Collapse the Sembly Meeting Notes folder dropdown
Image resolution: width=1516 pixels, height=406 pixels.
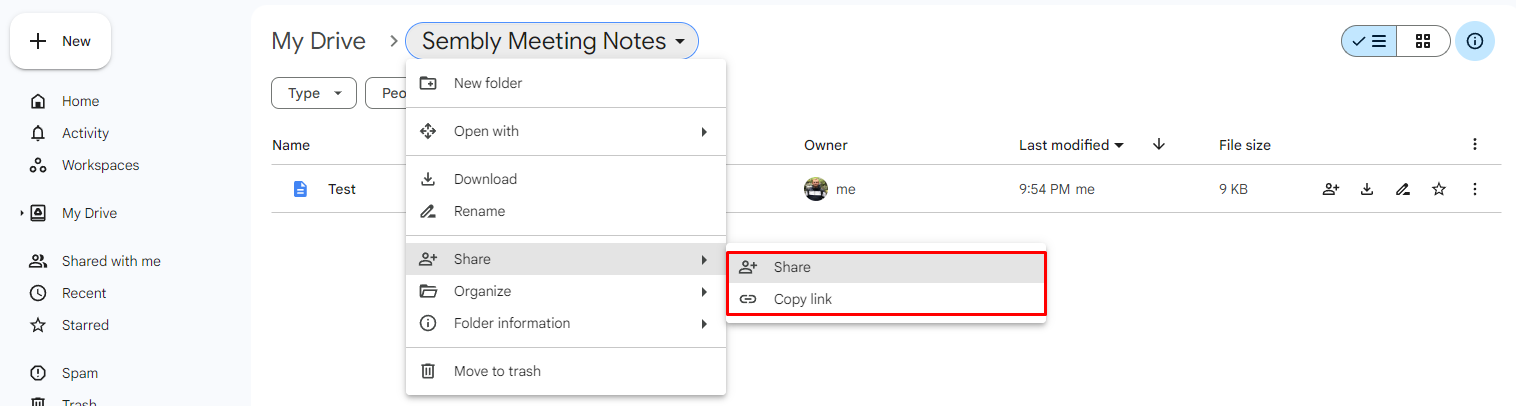552,41
